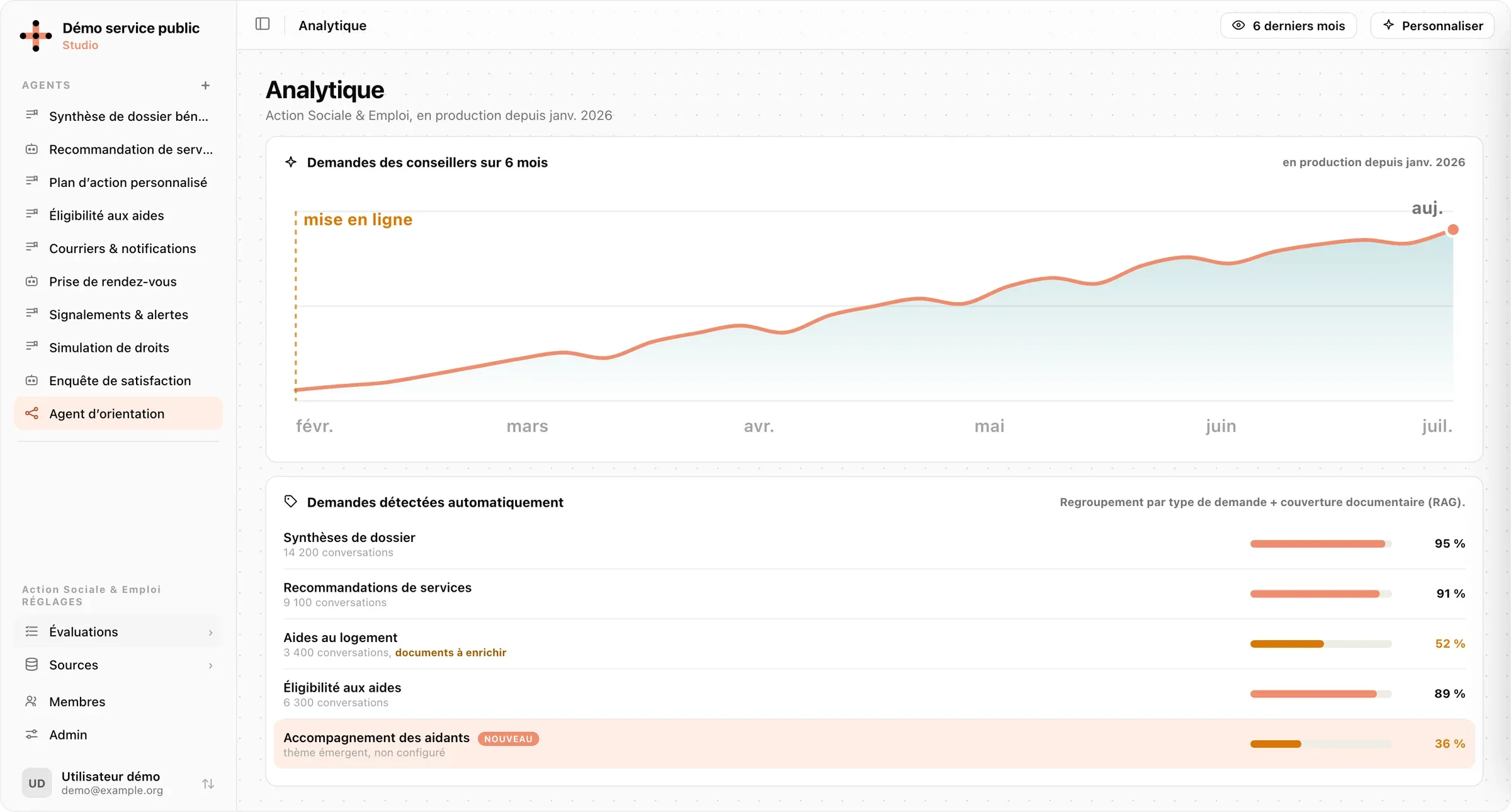Click 14 200 conversations text

(x=338, y=553)
